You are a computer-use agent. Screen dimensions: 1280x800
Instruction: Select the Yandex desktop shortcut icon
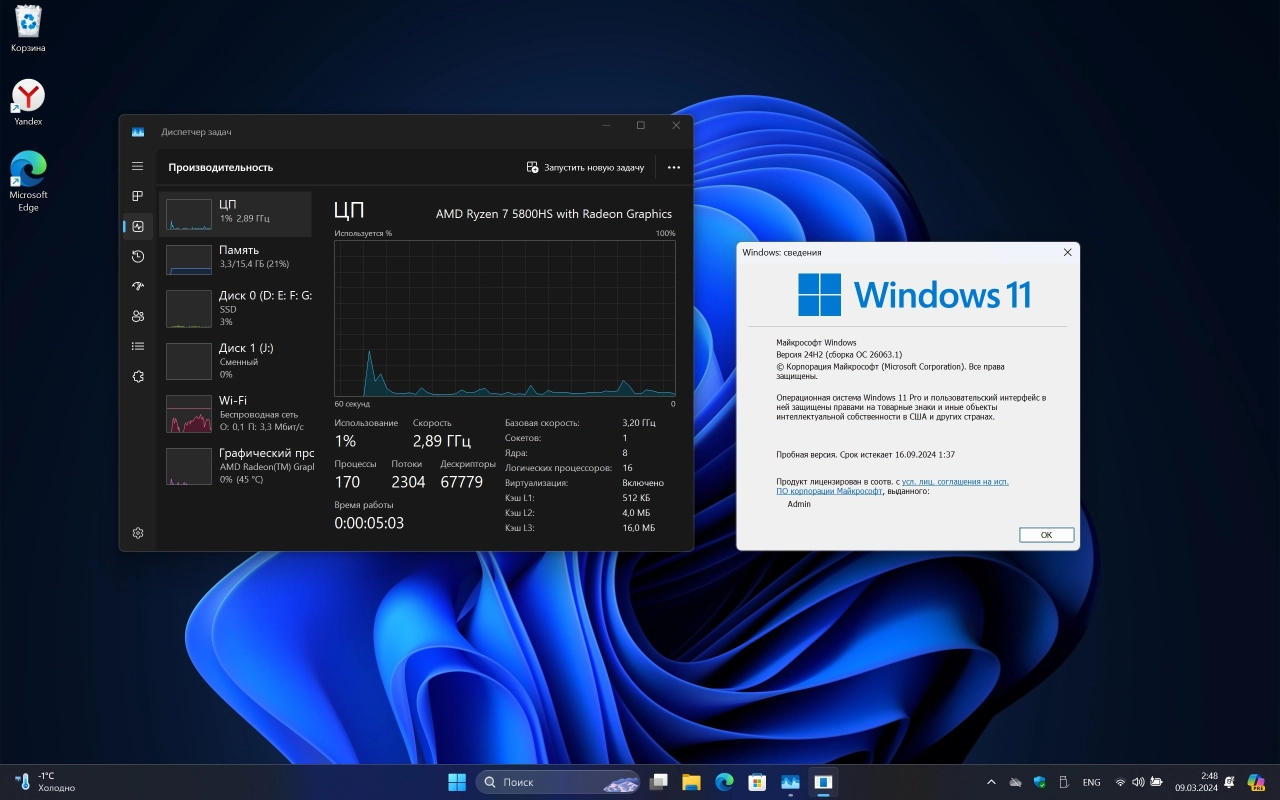[28, 102]
